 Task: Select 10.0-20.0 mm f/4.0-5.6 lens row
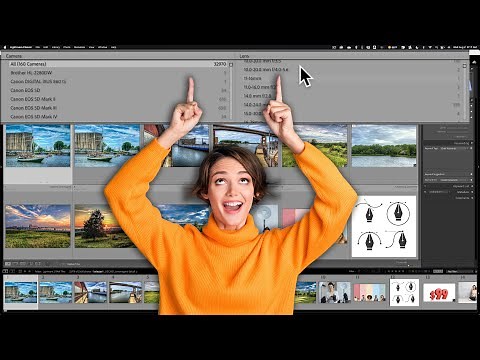pos(352,70)
